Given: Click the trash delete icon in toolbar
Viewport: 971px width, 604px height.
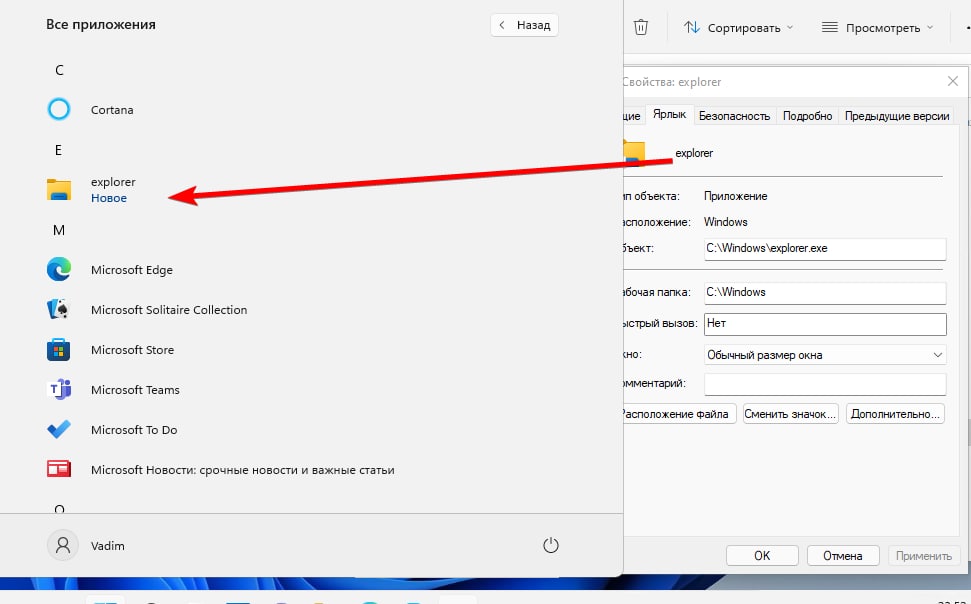Looking at the screenshot, I should [641, 27].
